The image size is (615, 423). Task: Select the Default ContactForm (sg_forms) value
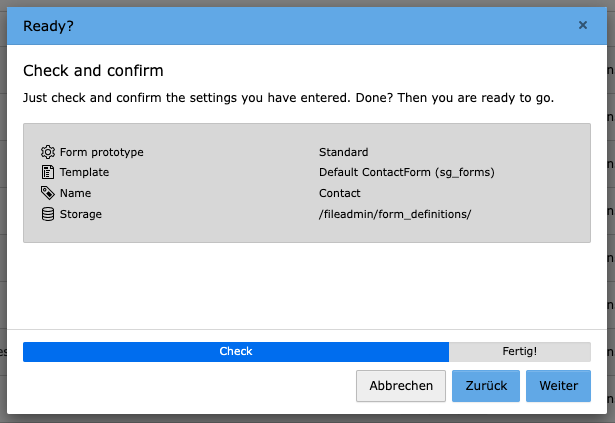pos(407,172)
